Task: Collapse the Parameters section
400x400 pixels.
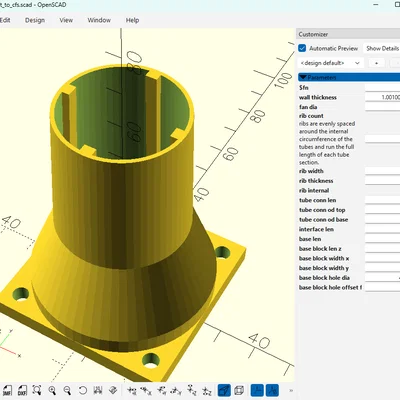Action: pyautogui.click(x=349, y=77)
